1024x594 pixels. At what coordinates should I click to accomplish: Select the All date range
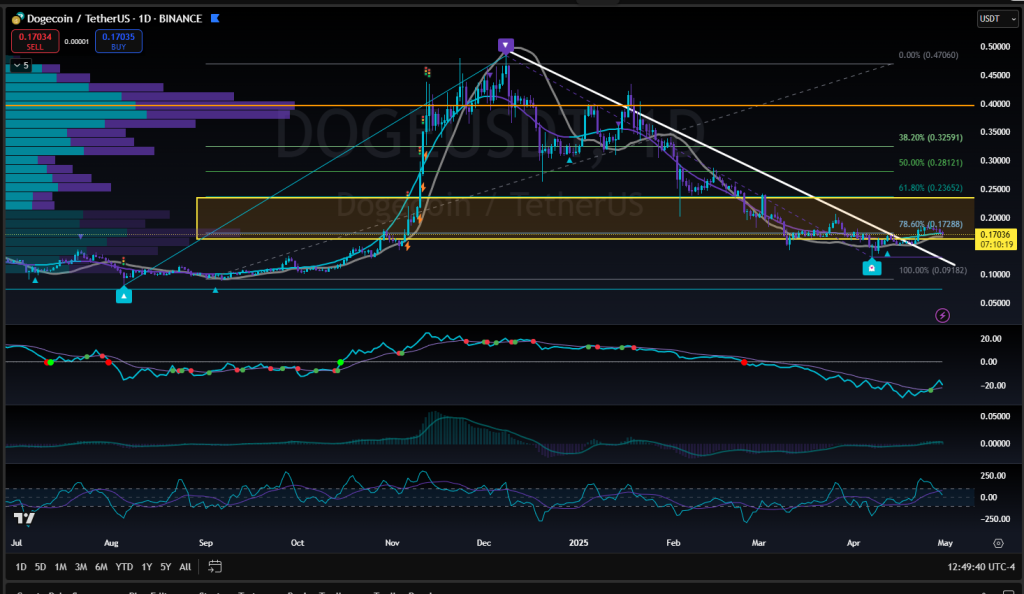[185, 567]
